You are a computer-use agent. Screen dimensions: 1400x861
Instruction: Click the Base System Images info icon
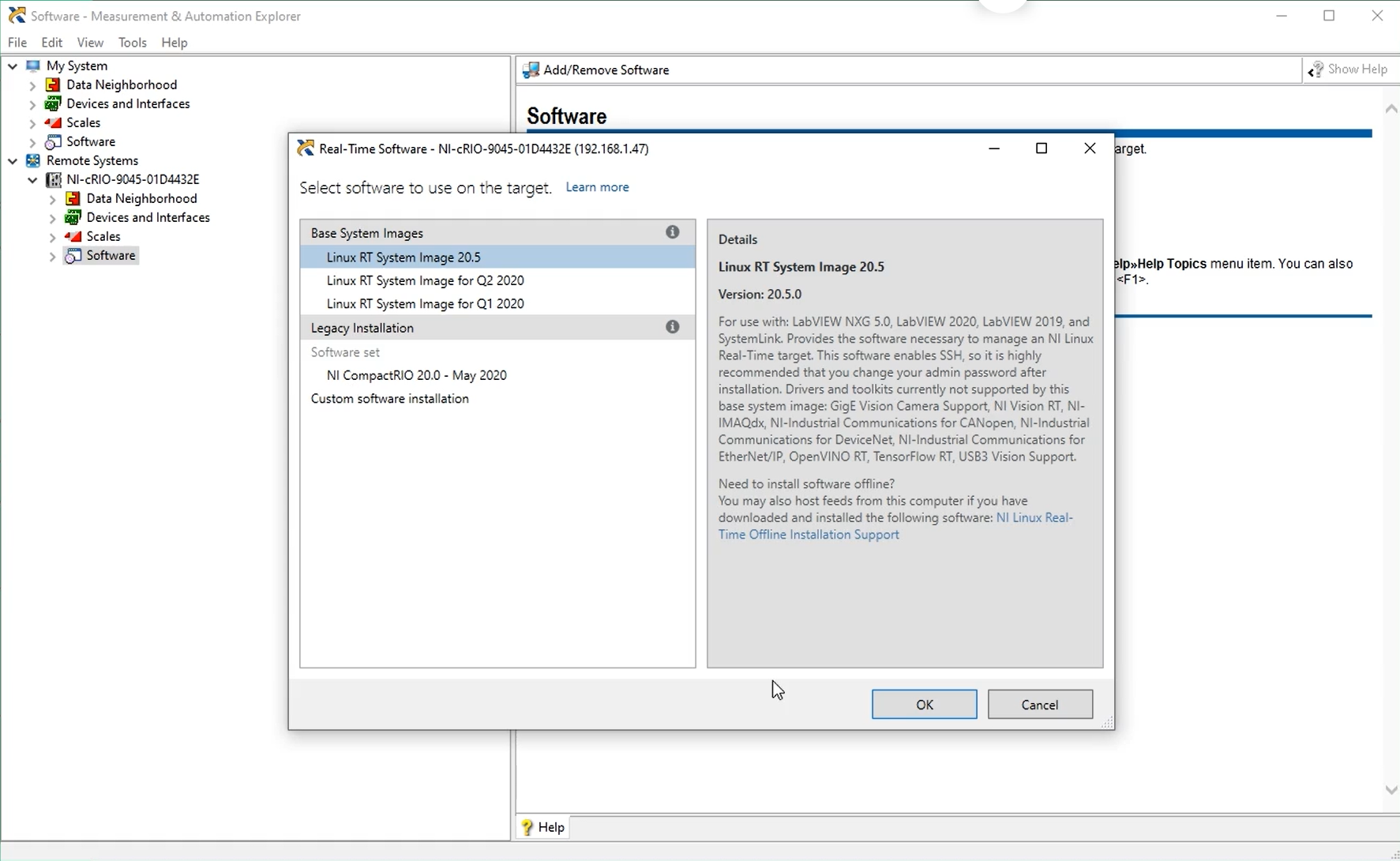click(672, 232)
